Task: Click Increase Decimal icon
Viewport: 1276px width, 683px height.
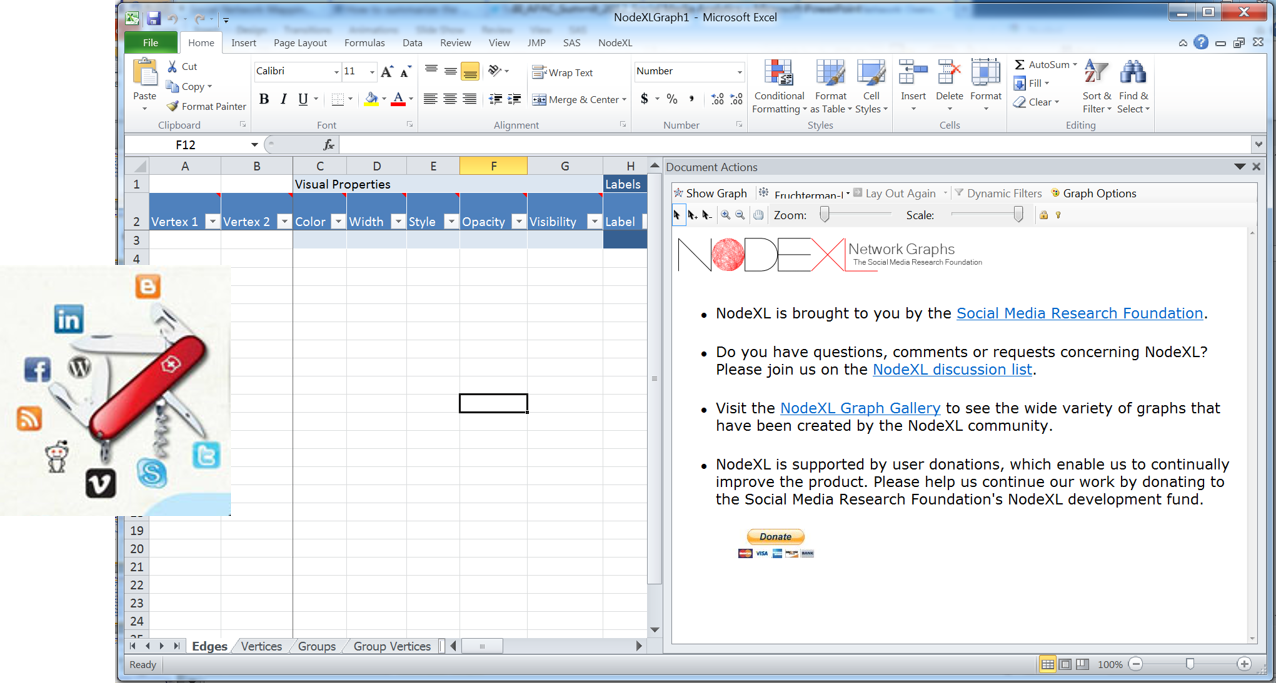Action: [717, 99]
